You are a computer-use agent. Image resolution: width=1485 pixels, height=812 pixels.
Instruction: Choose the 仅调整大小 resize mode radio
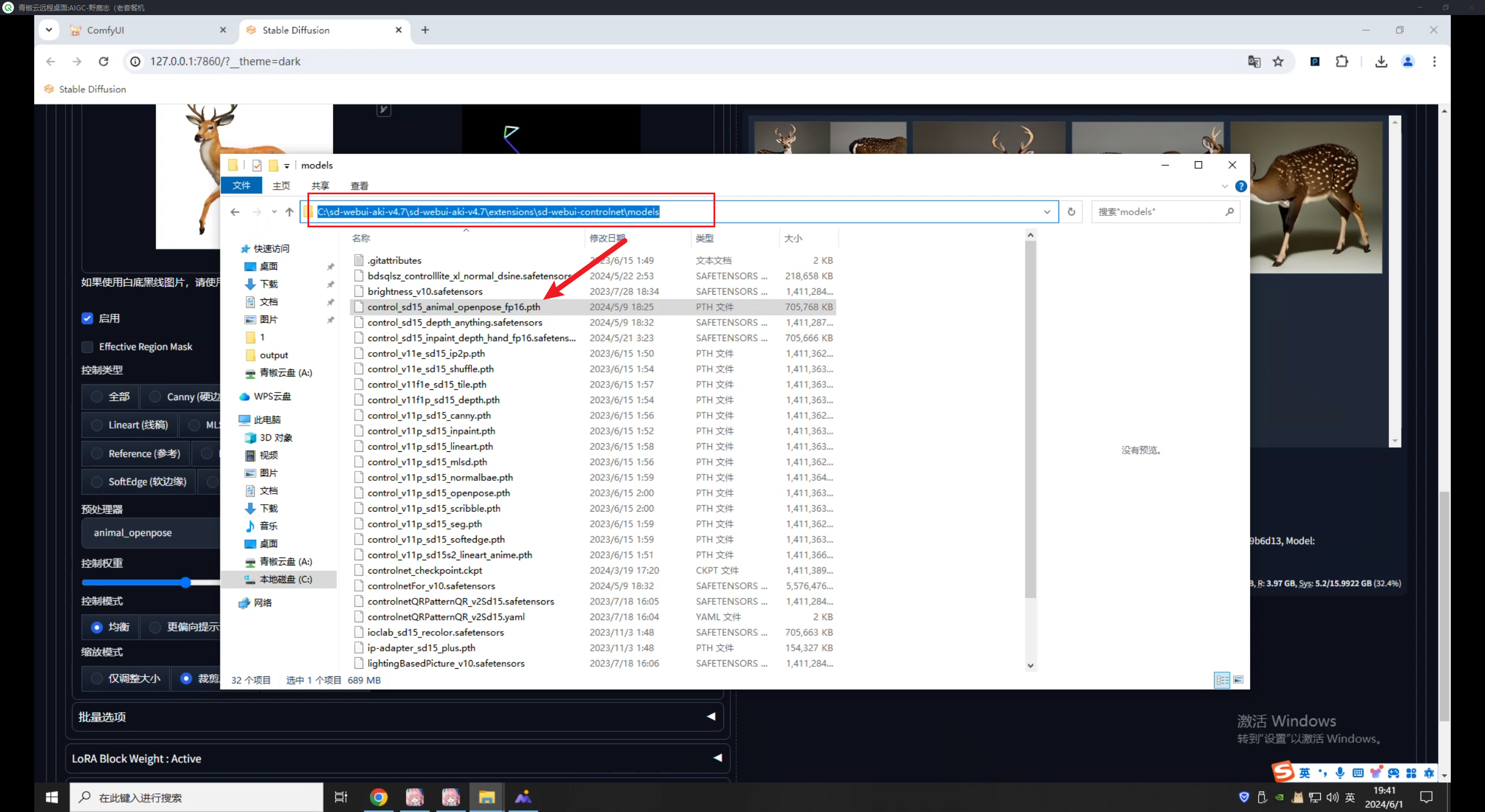coord(97,679)
